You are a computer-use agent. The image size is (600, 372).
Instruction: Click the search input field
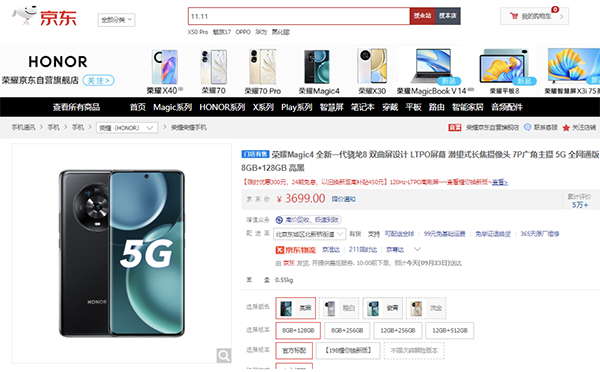[x=299, y=16]
